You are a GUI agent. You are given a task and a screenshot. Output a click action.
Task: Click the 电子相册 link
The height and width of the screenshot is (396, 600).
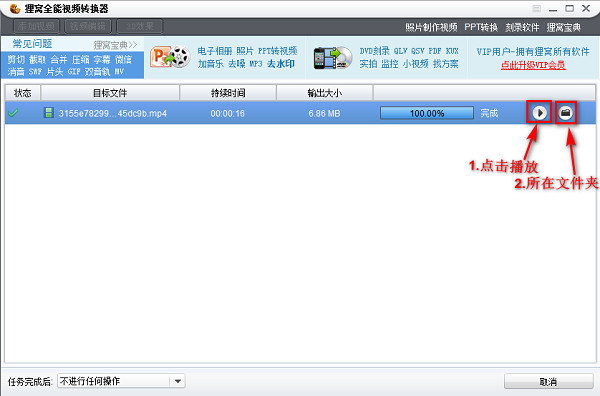click(215, 51)
